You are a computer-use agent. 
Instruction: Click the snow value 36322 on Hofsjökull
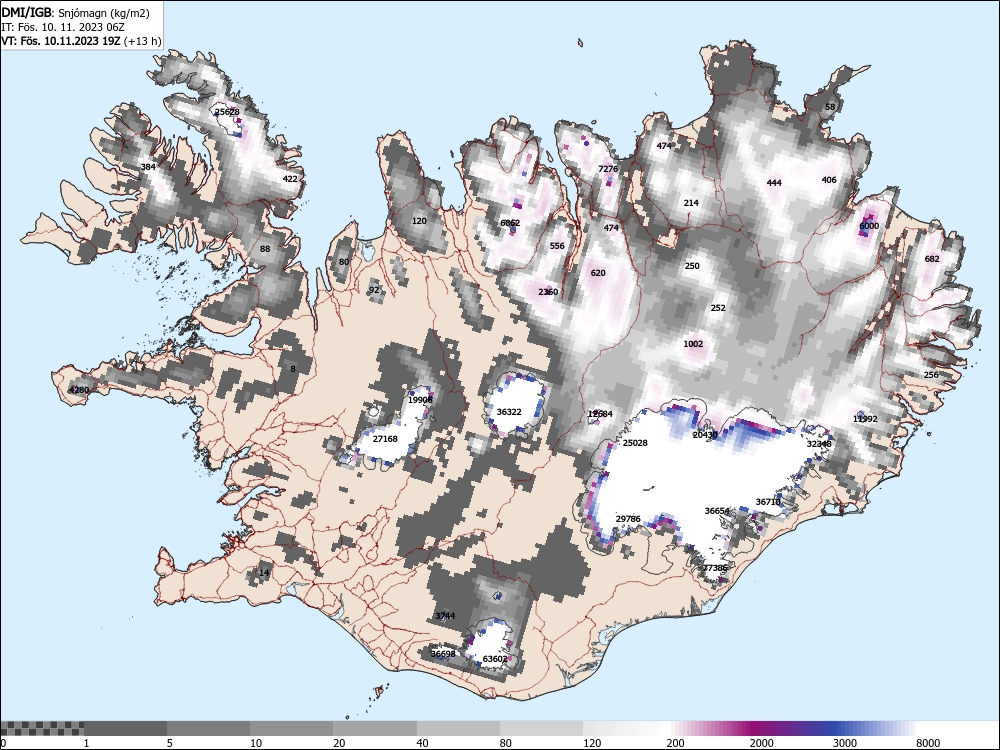509,412
